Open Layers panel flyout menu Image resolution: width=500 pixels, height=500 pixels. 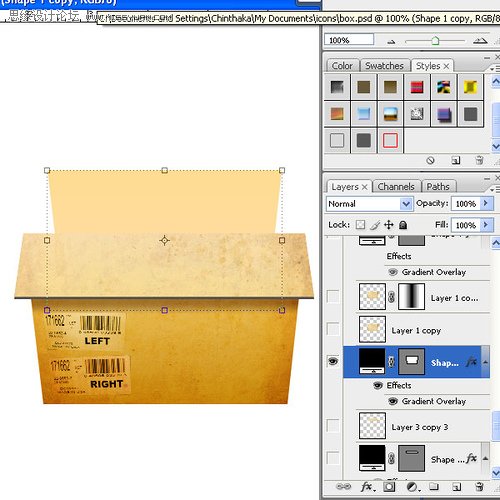click(495, 189)
